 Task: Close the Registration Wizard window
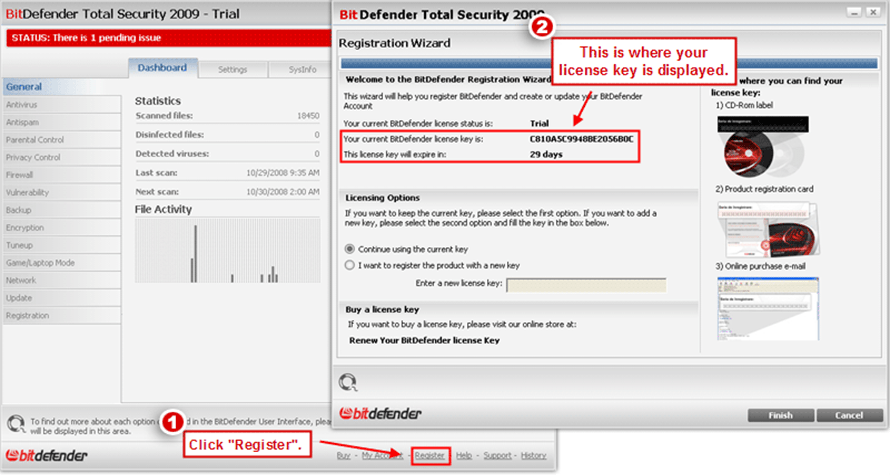pos(873,12)
